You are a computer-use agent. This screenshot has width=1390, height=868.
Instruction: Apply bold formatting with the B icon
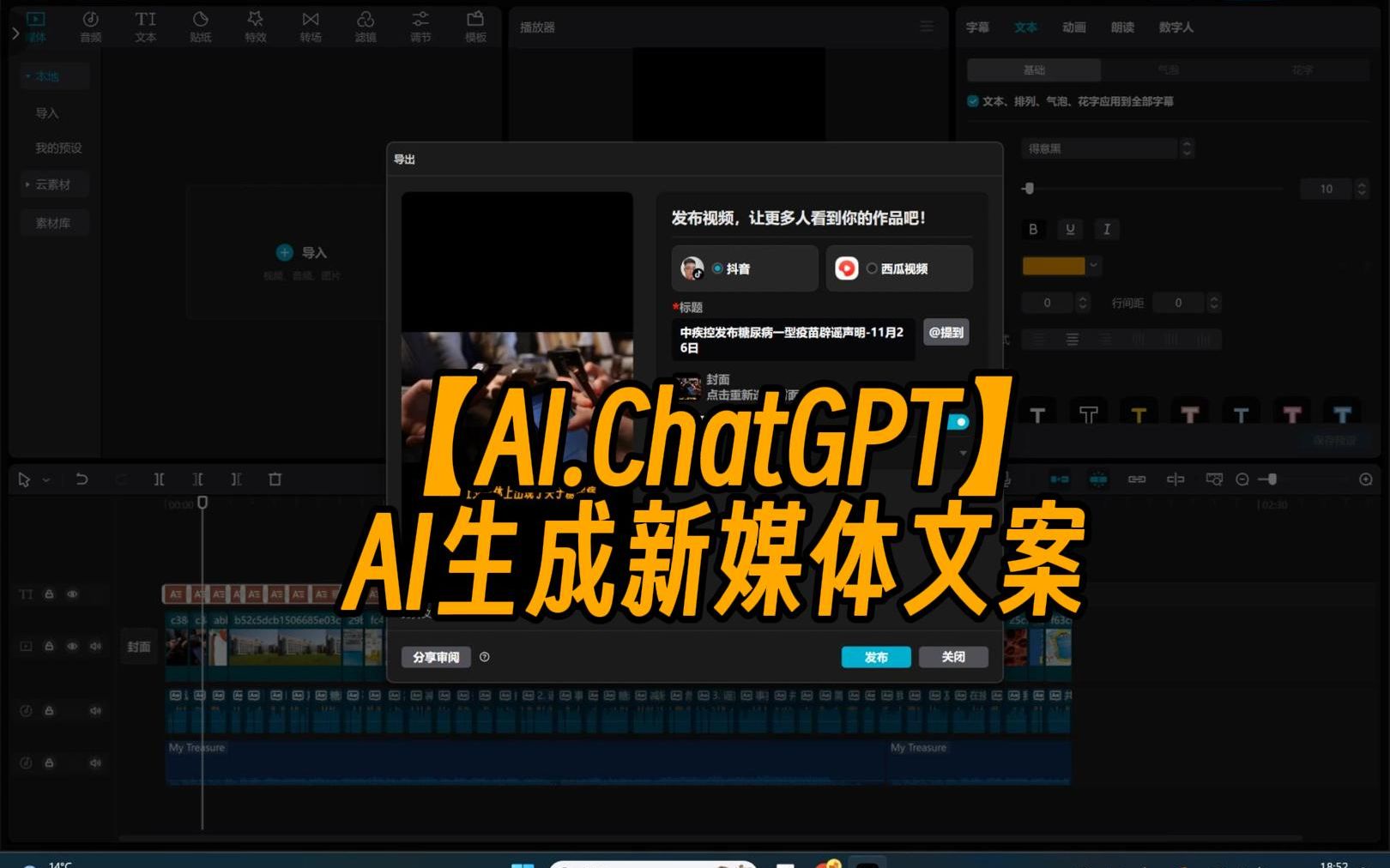tap(1033, 229)
